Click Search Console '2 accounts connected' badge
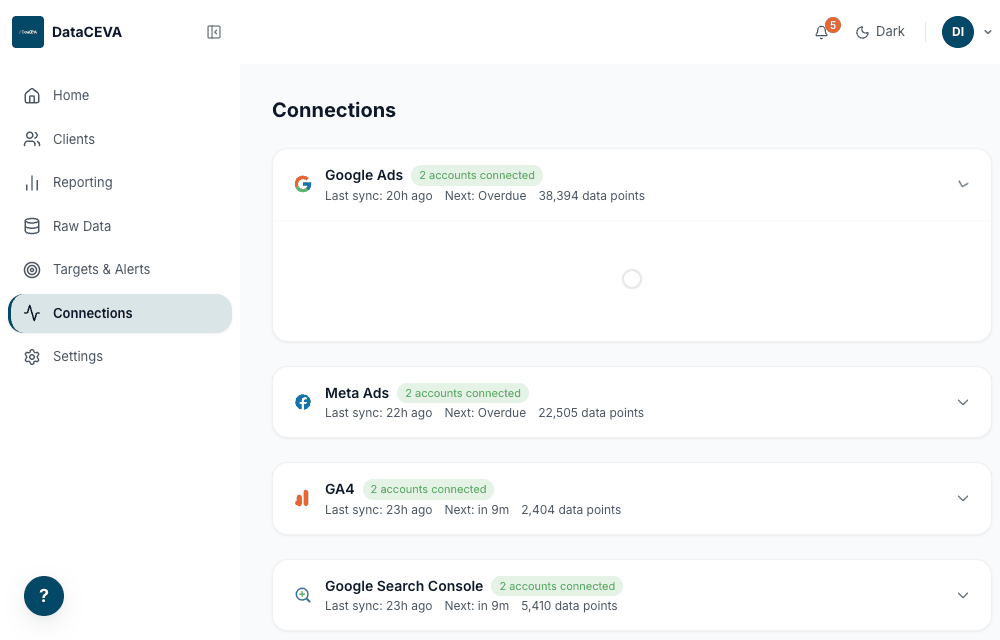Screen dimensions: 1000x640 point(557,586)
